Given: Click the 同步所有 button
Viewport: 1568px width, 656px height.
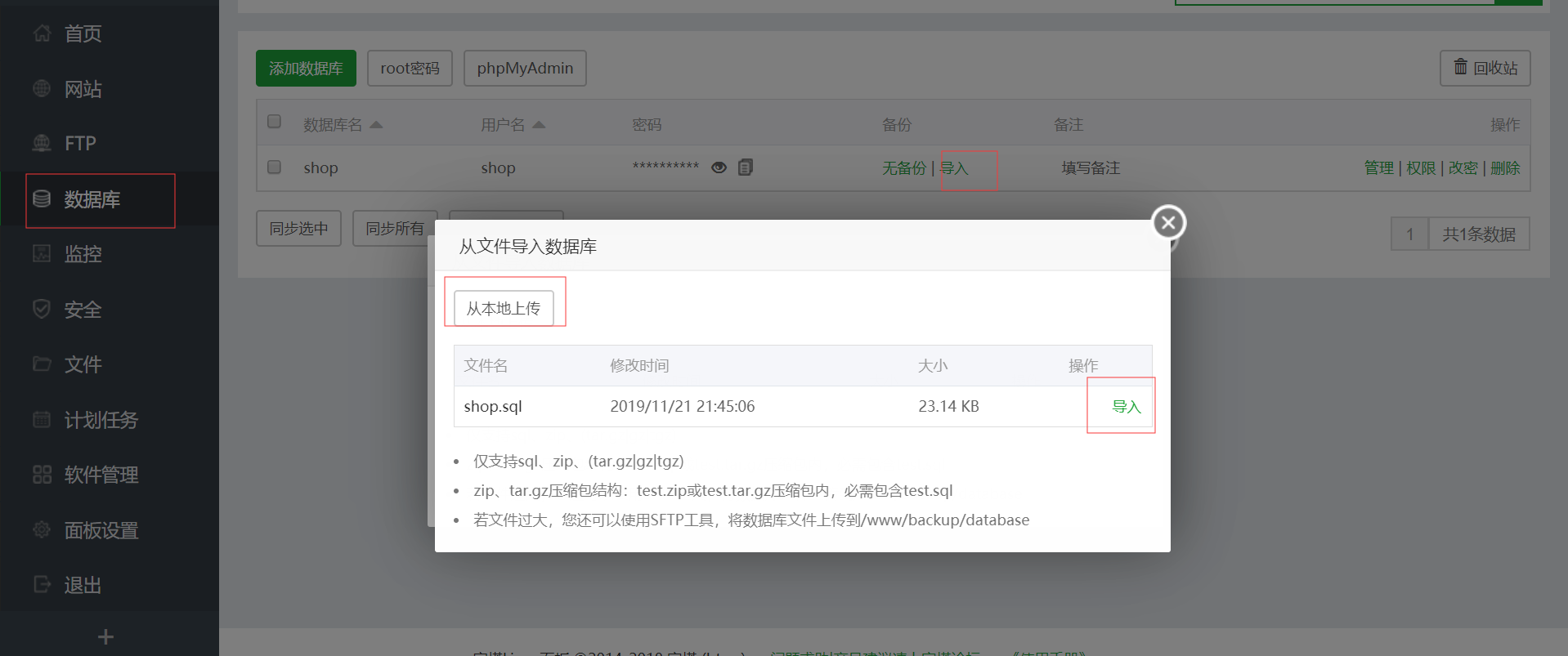Looking at the screenshot, I should [395, 228].
